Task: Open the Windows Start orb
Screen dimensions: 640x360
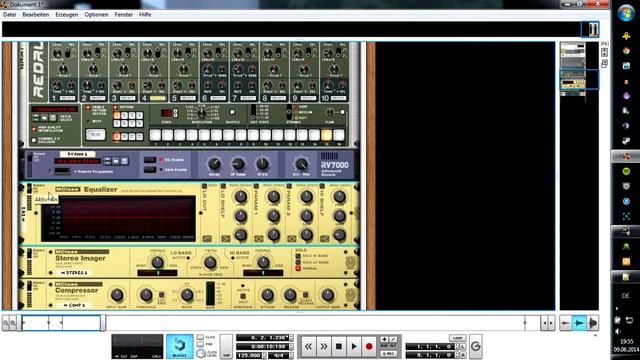Action: coord(625,13)
